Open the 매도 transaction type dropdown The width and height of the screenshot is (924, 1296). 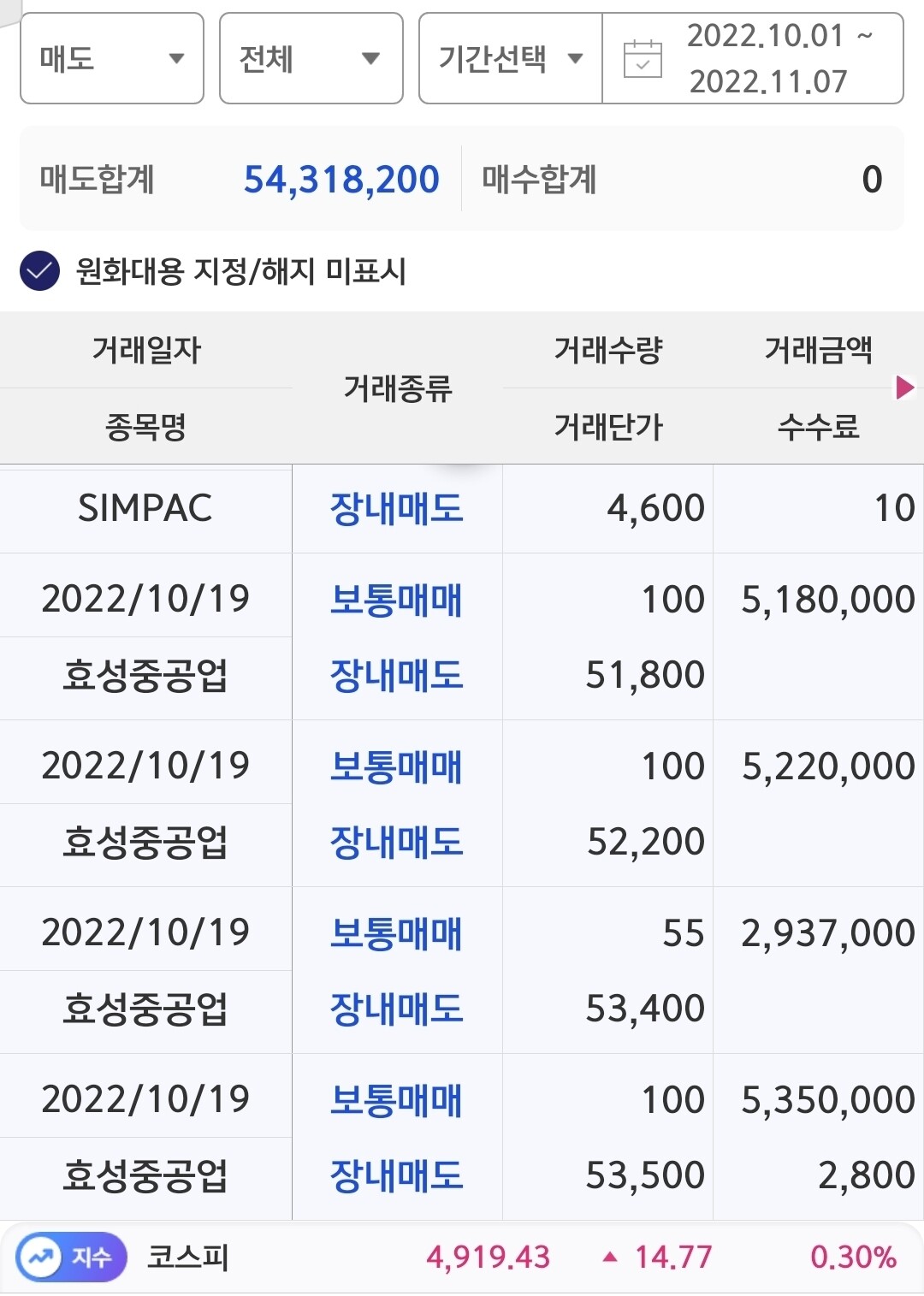111,58
